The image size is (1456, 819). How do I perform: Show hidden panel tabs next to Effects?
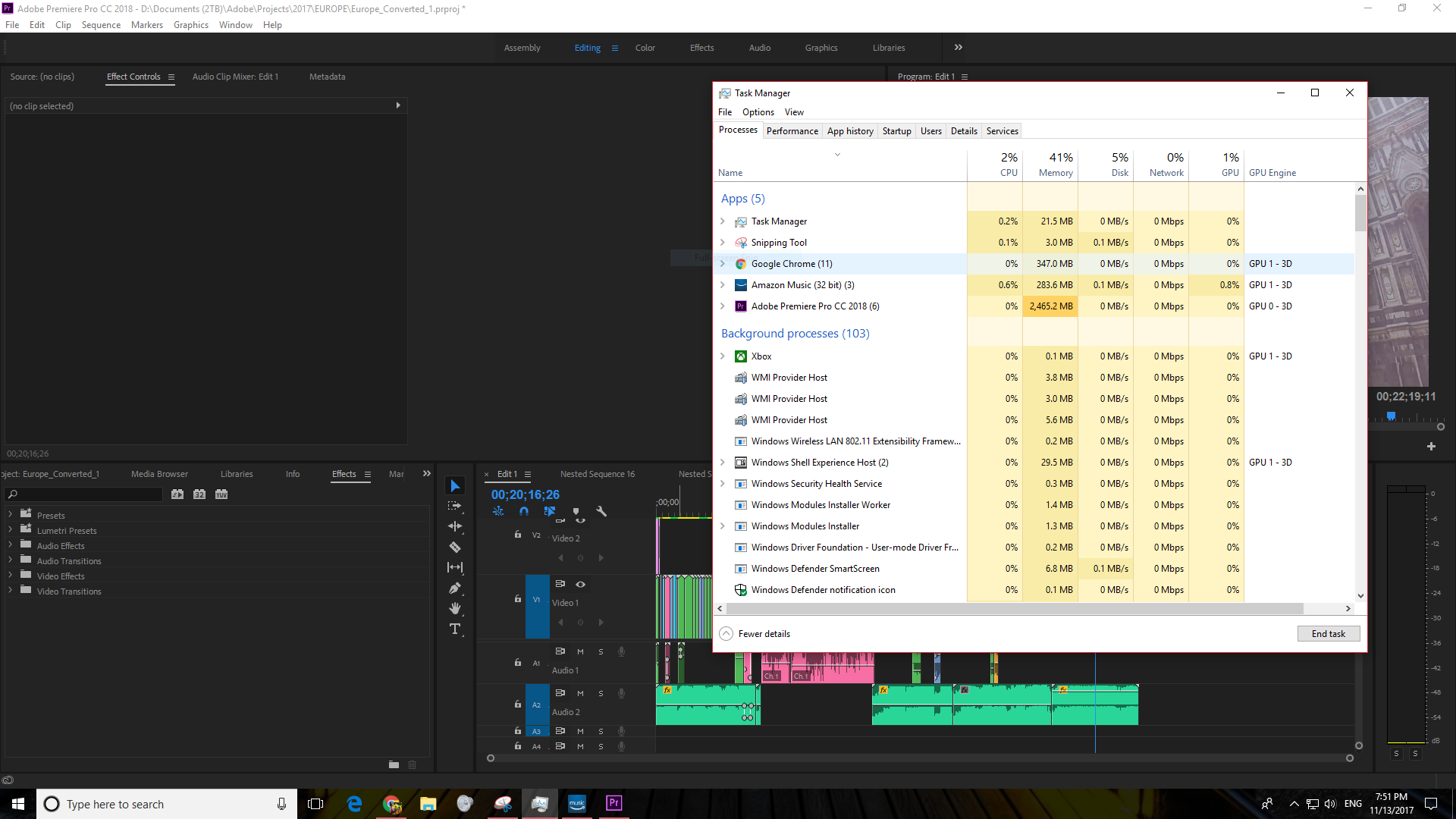[x=427, y=474]
